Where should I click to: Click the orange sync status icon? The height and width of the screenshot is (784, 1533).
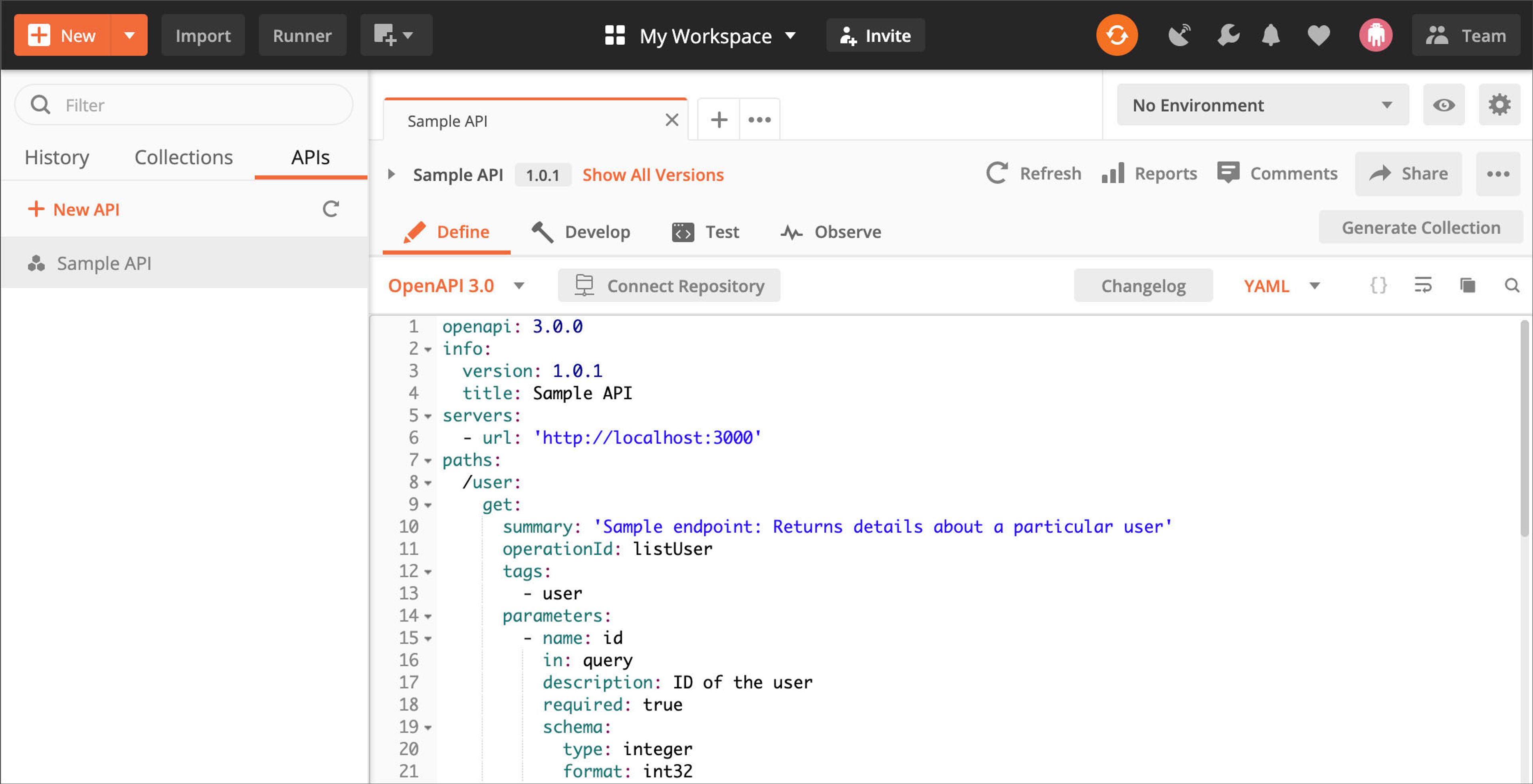coord(1117,35)
